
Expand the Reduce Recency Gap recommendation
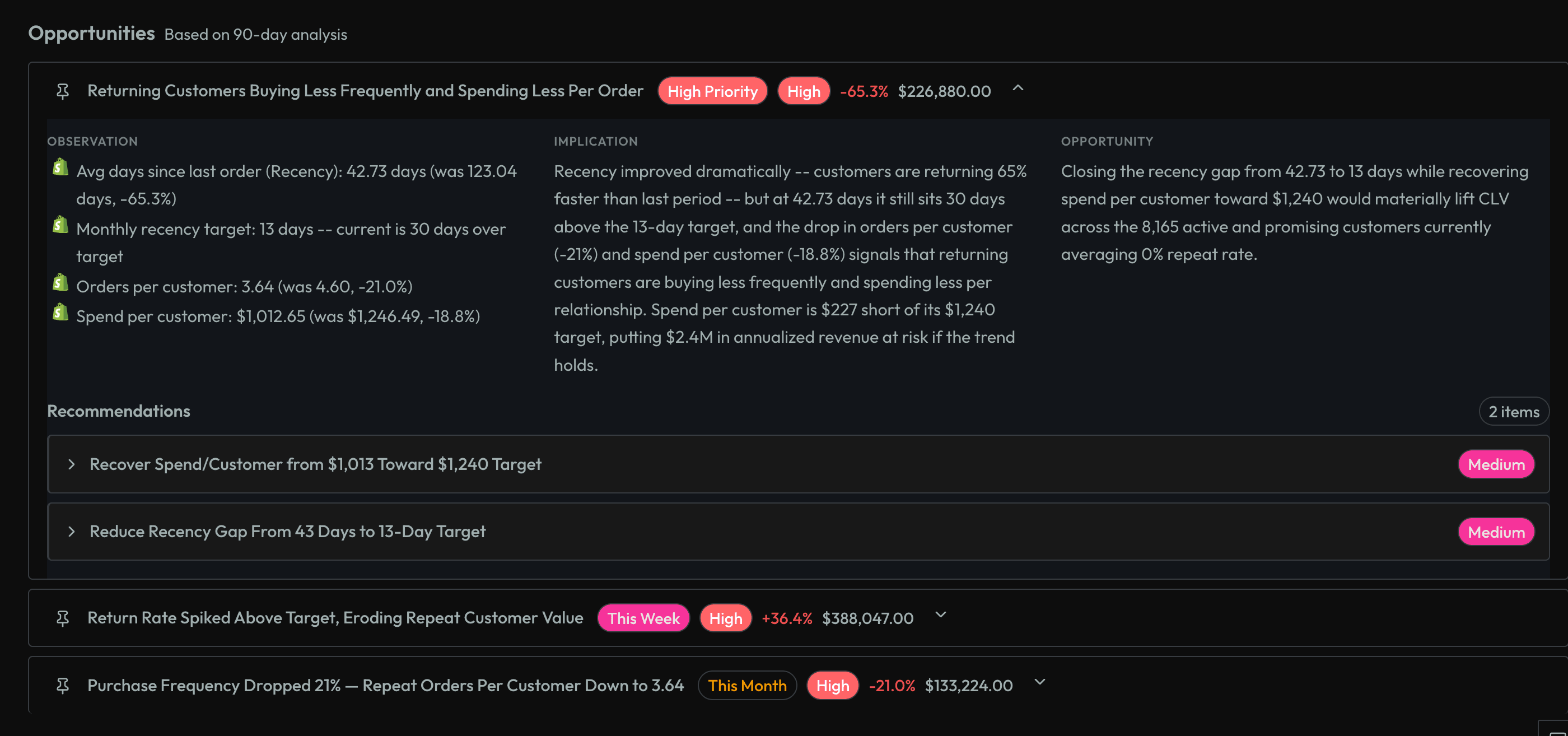[x=72, y=531]
